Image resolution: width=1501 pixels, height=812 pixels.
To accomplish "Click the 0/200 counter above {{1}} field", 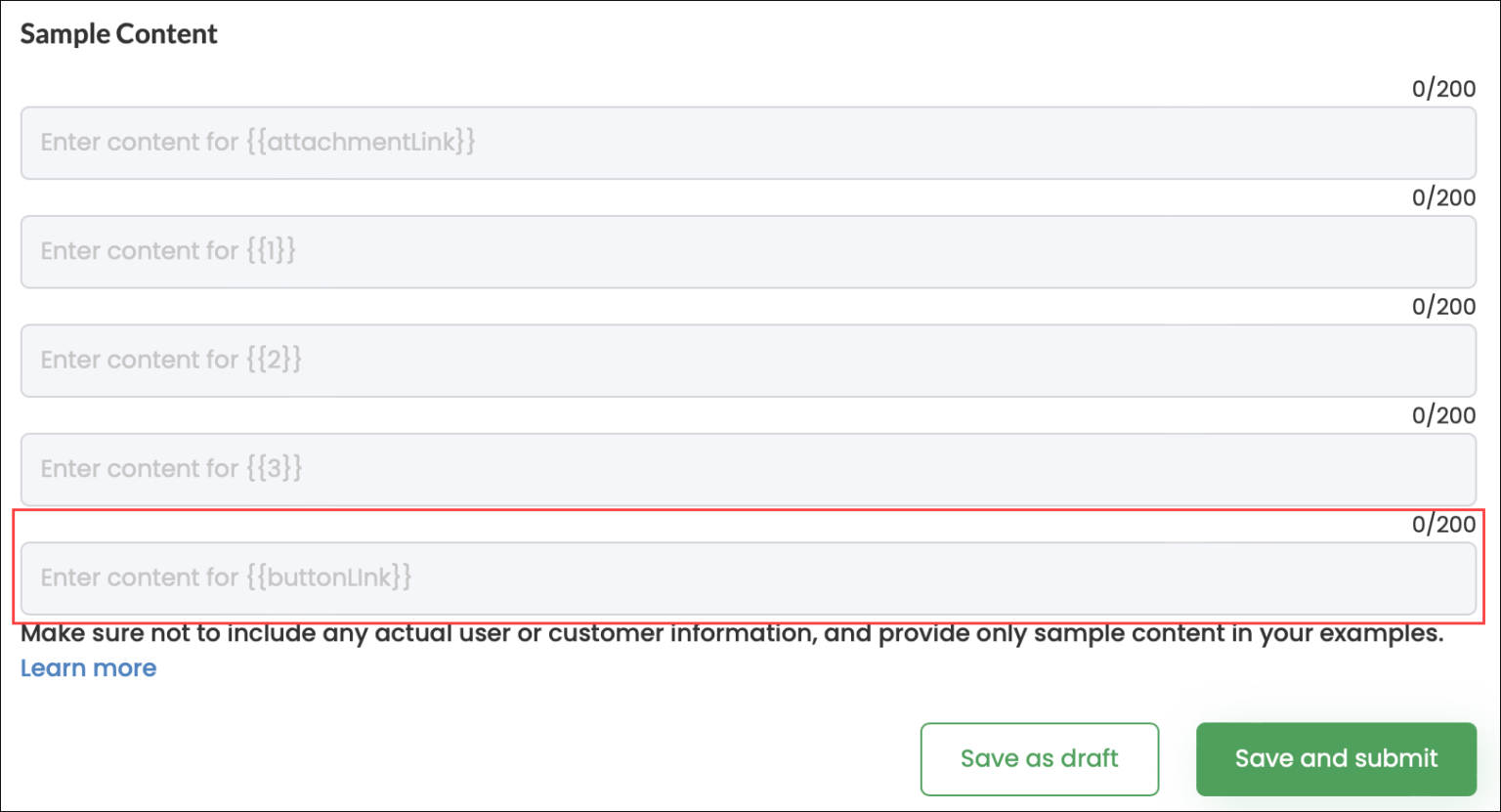I will 1443,197.
